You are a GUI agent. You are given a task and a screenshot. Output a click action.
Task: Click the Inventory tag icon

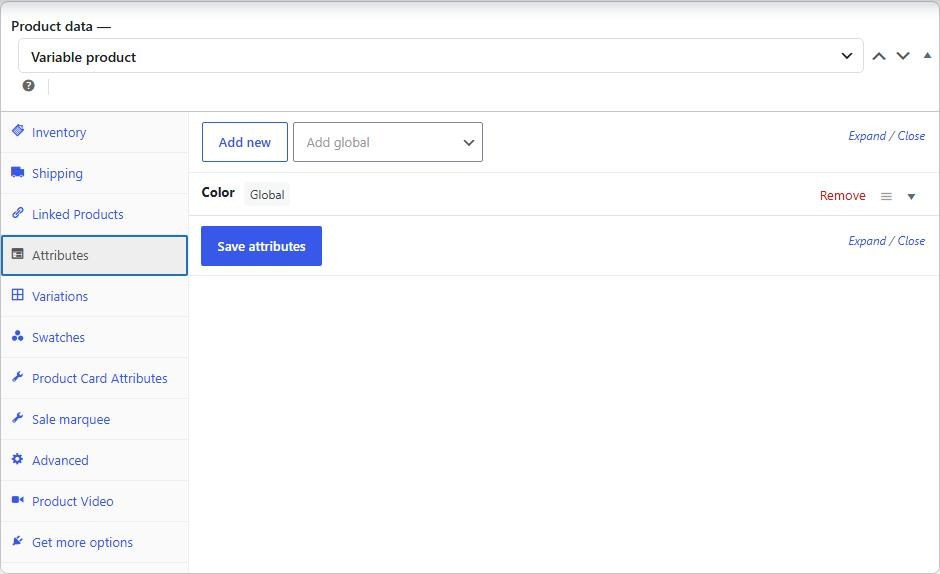[x=18, y=130]
